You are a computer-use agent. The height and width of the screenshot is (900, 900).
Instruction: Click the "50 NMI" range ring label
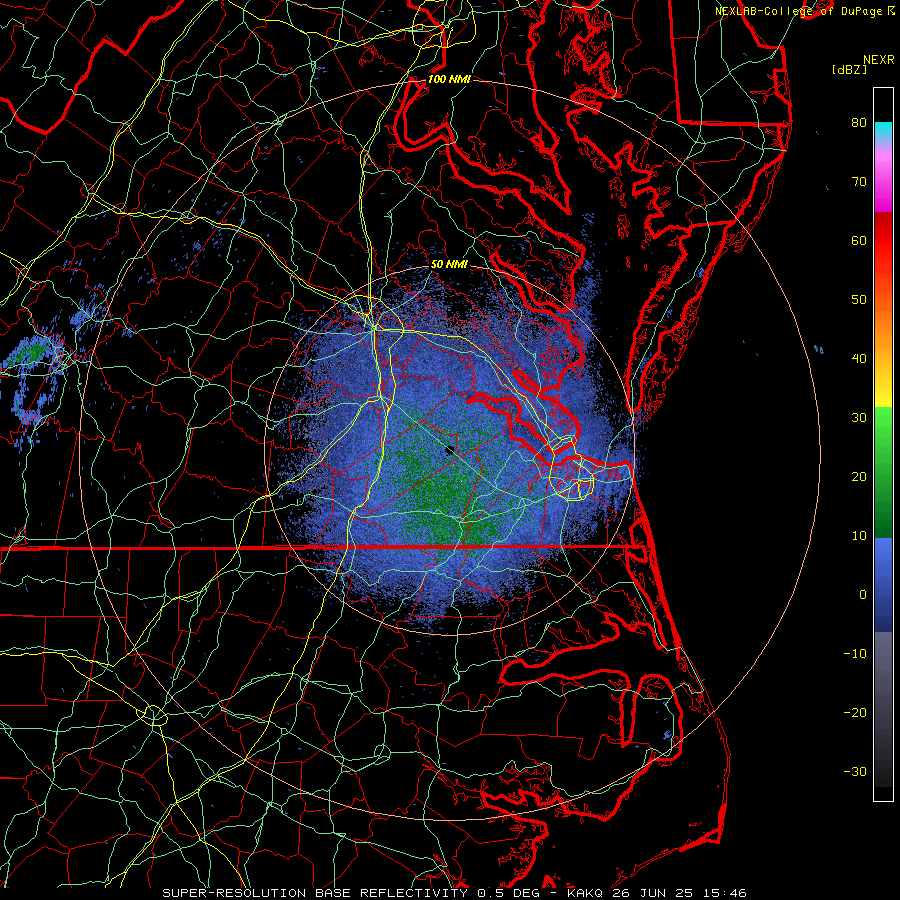[449, 265]
